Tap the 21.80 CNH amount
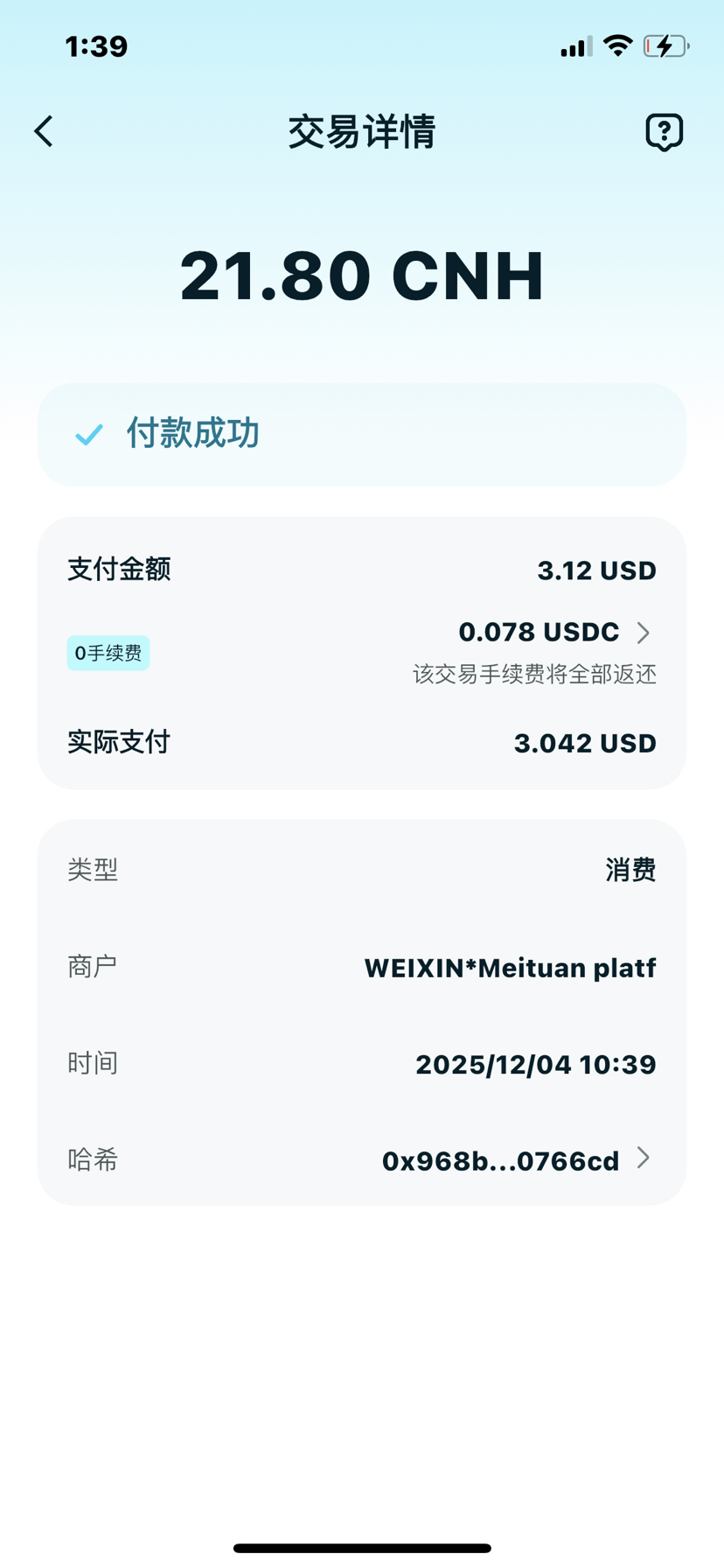The image size is (724, 1568). pos(362,276)
